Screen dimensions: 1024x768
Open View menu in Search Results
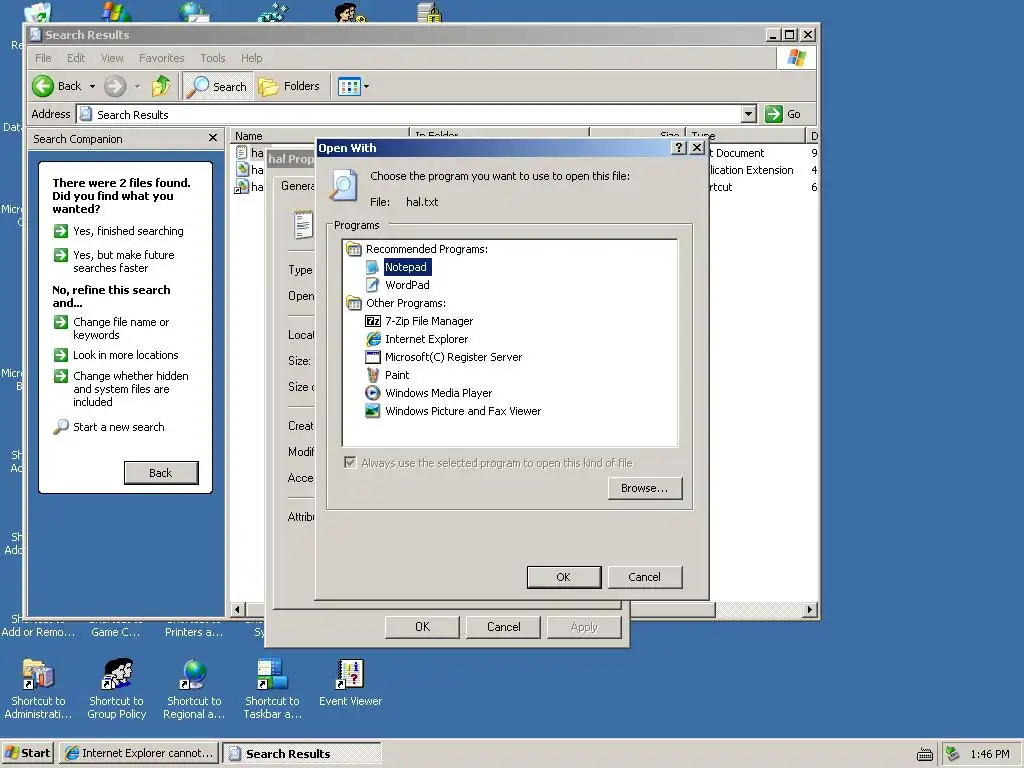pyautogui.click(x=112, y=58)
